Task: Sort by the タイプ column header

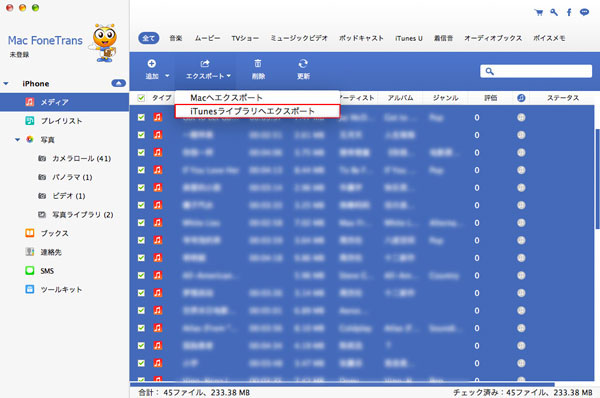Action: tap(162, 98)
